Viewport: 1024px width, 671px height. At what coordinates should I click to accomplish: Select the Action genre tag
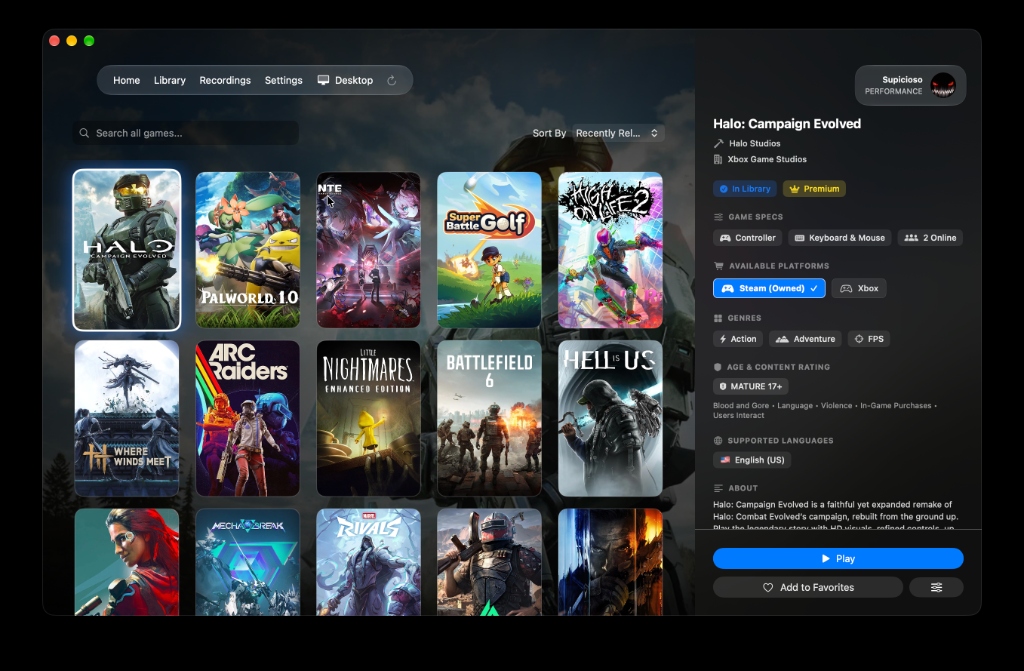(738, 339)
